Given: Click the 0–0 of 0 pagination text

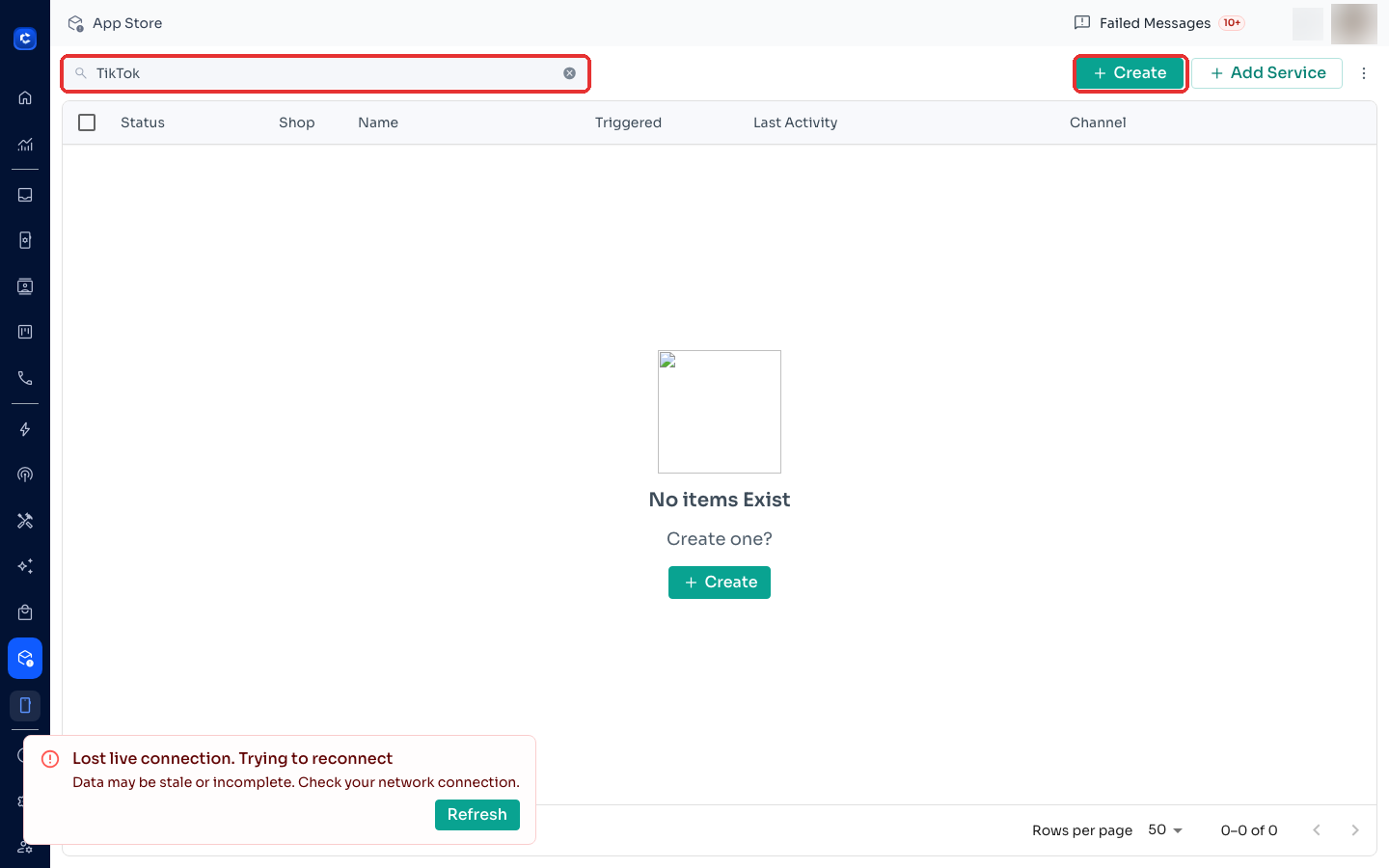Looking at the screenshot, I should (x=1249, y=830).
